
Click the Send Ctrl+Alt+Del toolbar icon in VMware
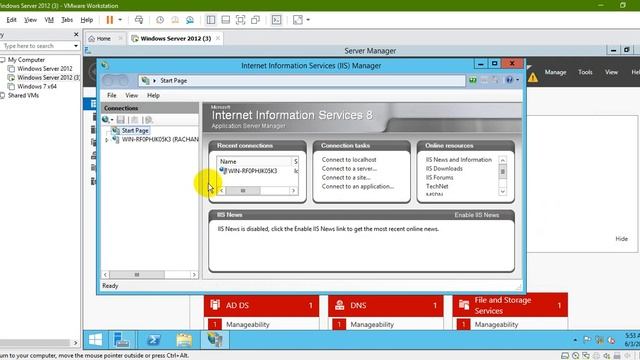(139, 20)
